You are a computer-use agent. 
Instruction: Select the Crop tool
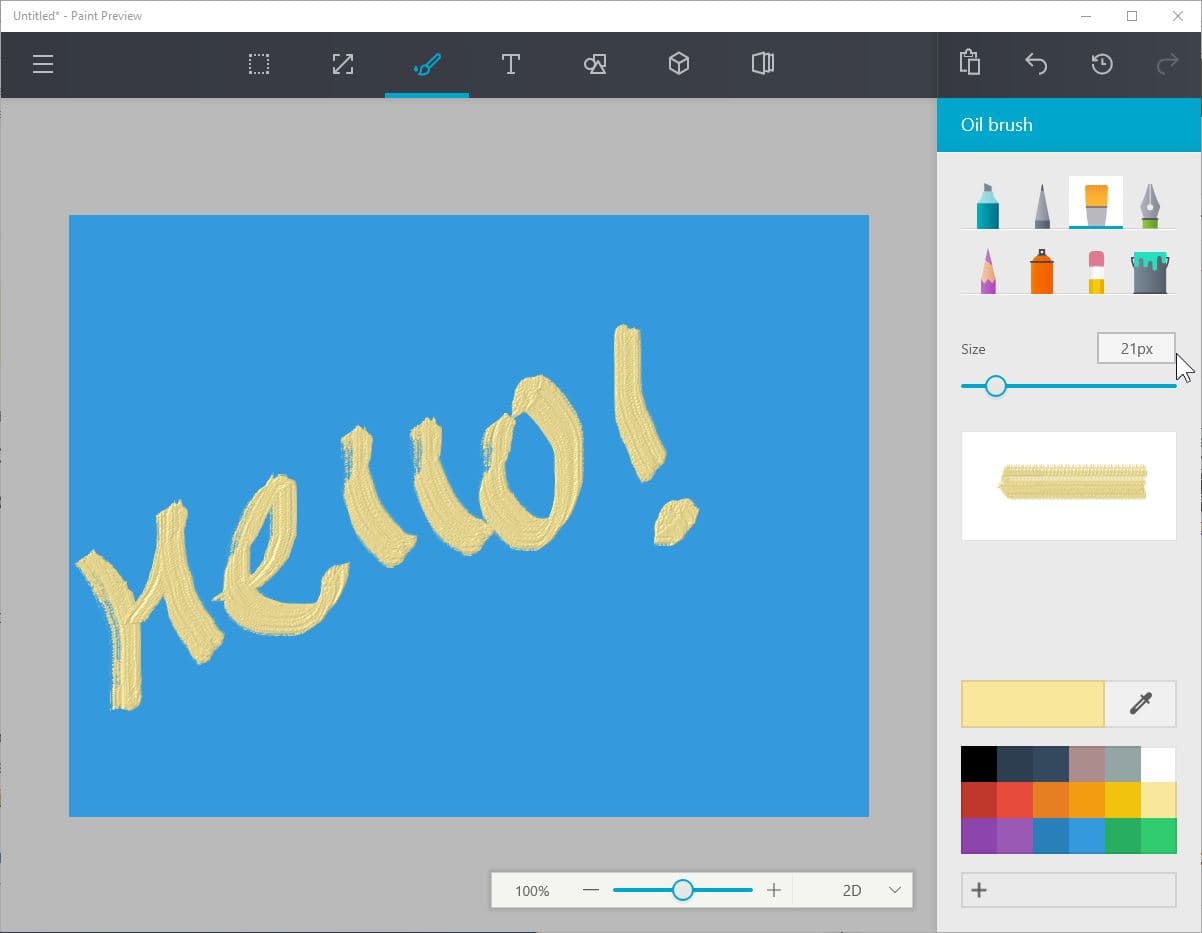click(342, 63)
